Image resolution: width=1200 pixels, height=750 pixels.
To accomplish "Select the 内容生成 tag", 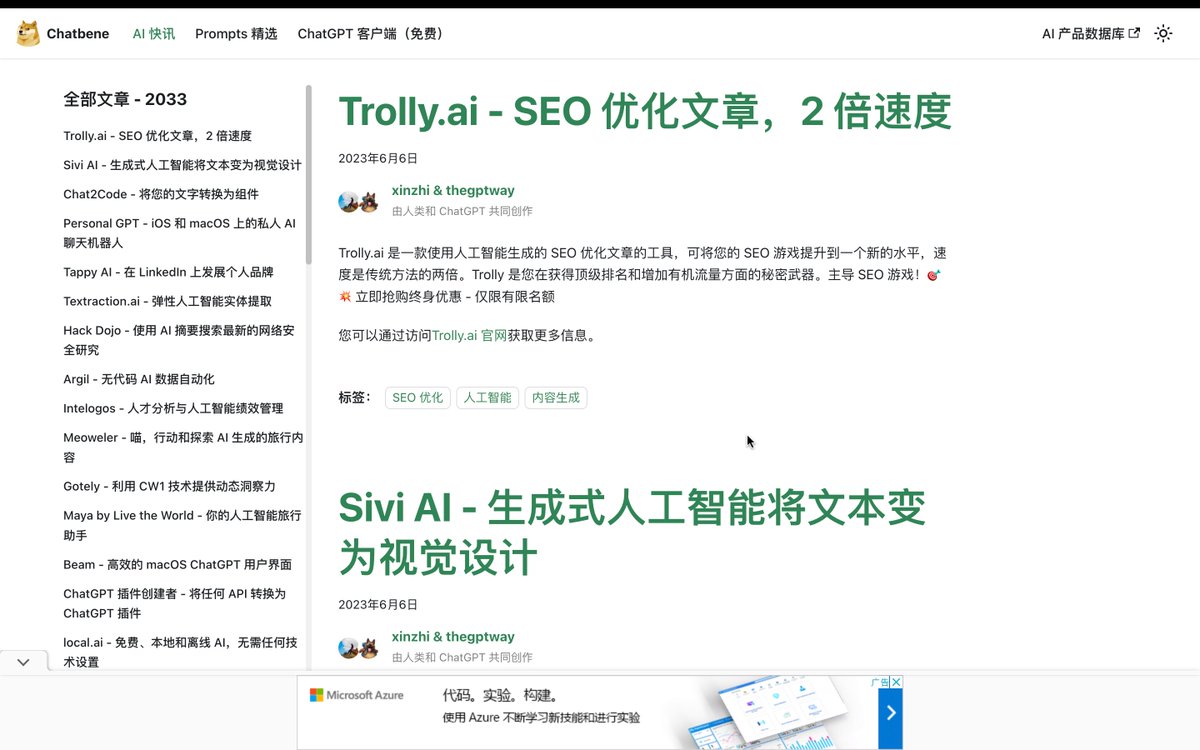I will [x=556, y=397].
